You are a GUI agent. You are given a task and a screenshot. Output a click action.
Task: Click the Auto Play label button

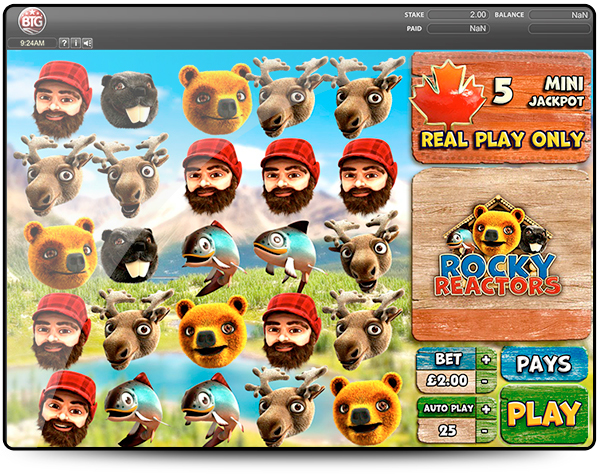click(x=445, y=408)
